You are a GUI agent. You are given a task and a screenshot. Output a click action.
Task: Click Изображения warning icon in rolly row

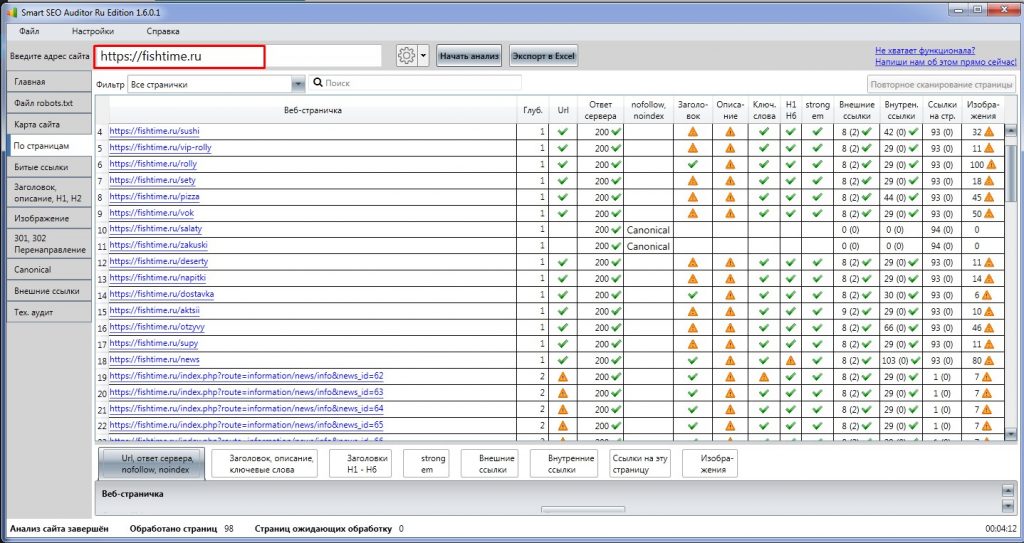pyautogui.click(x=991, y=164)
